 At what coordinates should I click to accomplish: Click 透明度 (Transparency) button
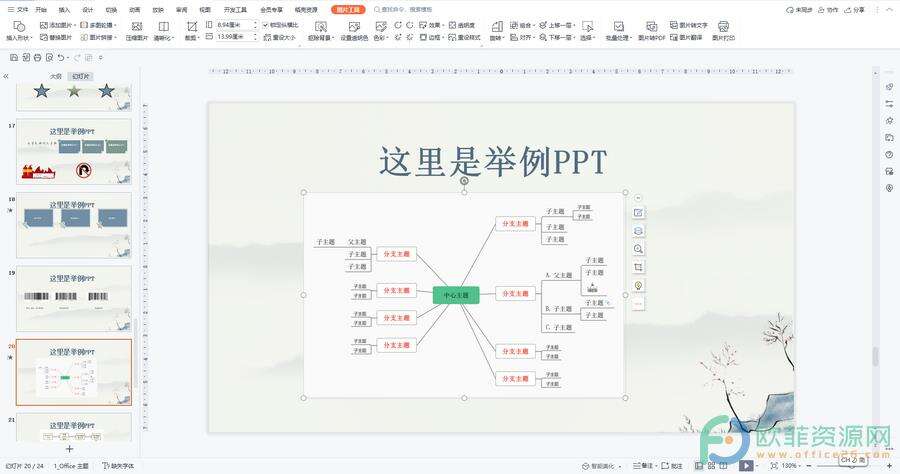[x=462, y=25]
